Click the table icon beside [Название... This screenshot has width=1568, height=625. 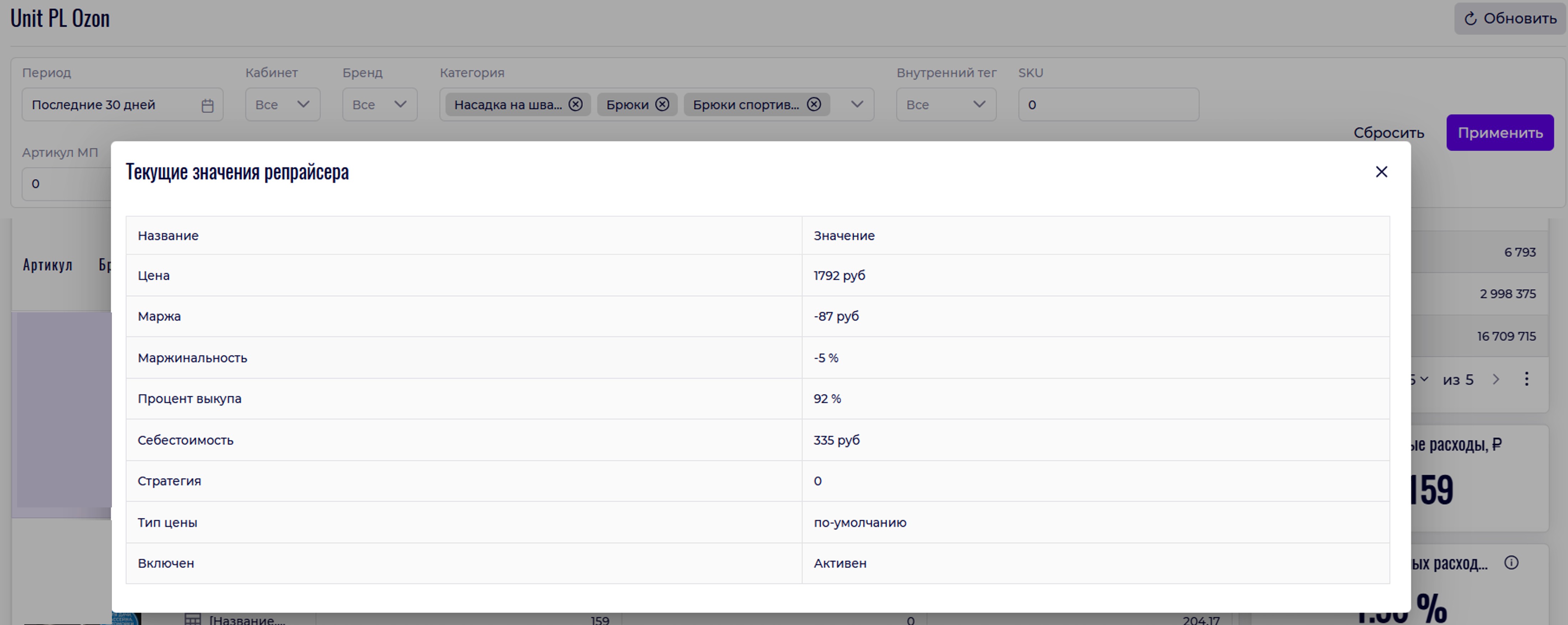(192, 619)
